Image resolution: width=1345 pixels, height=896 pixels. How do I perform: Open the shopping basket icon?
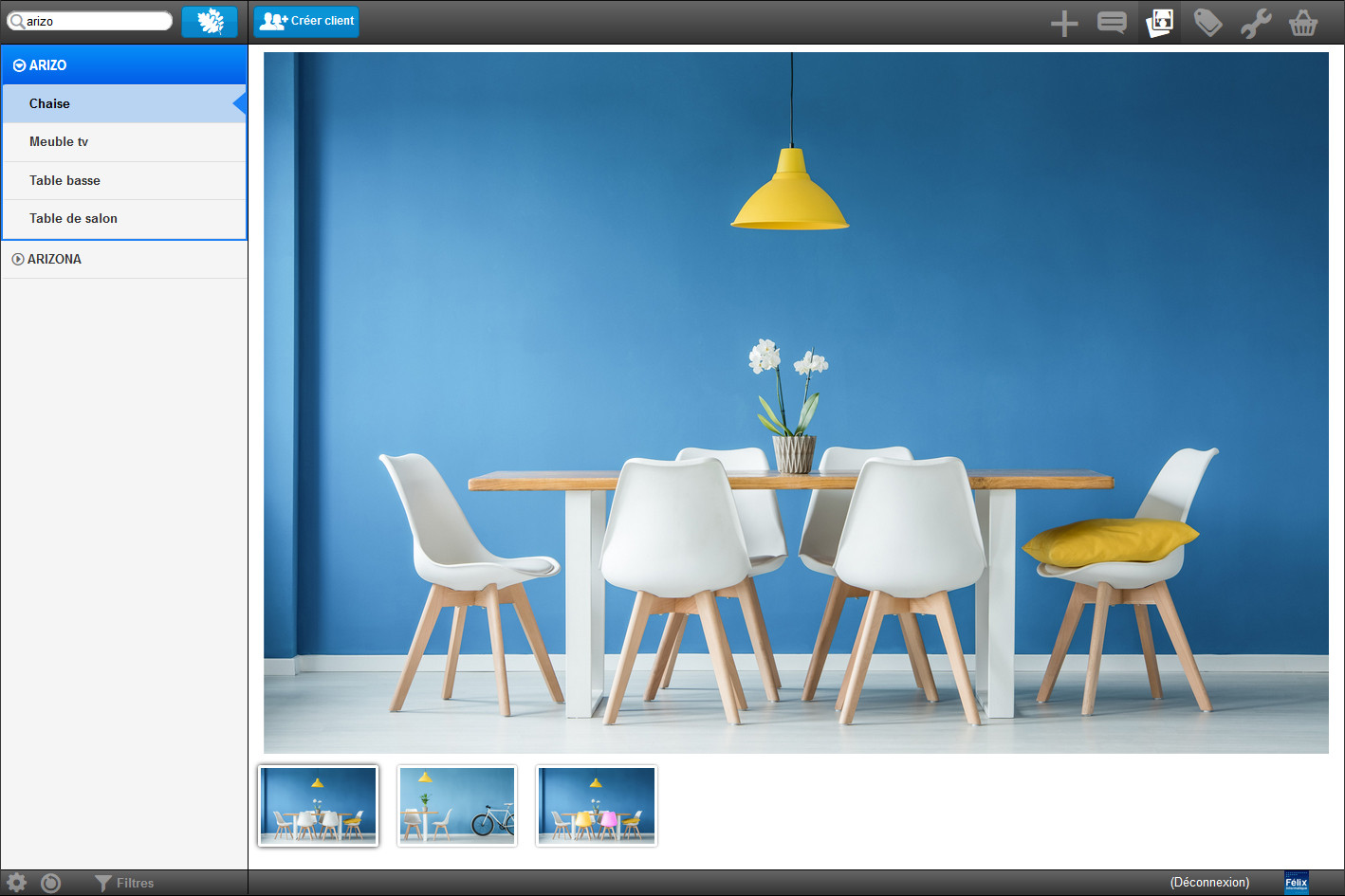pos(1303,23)
